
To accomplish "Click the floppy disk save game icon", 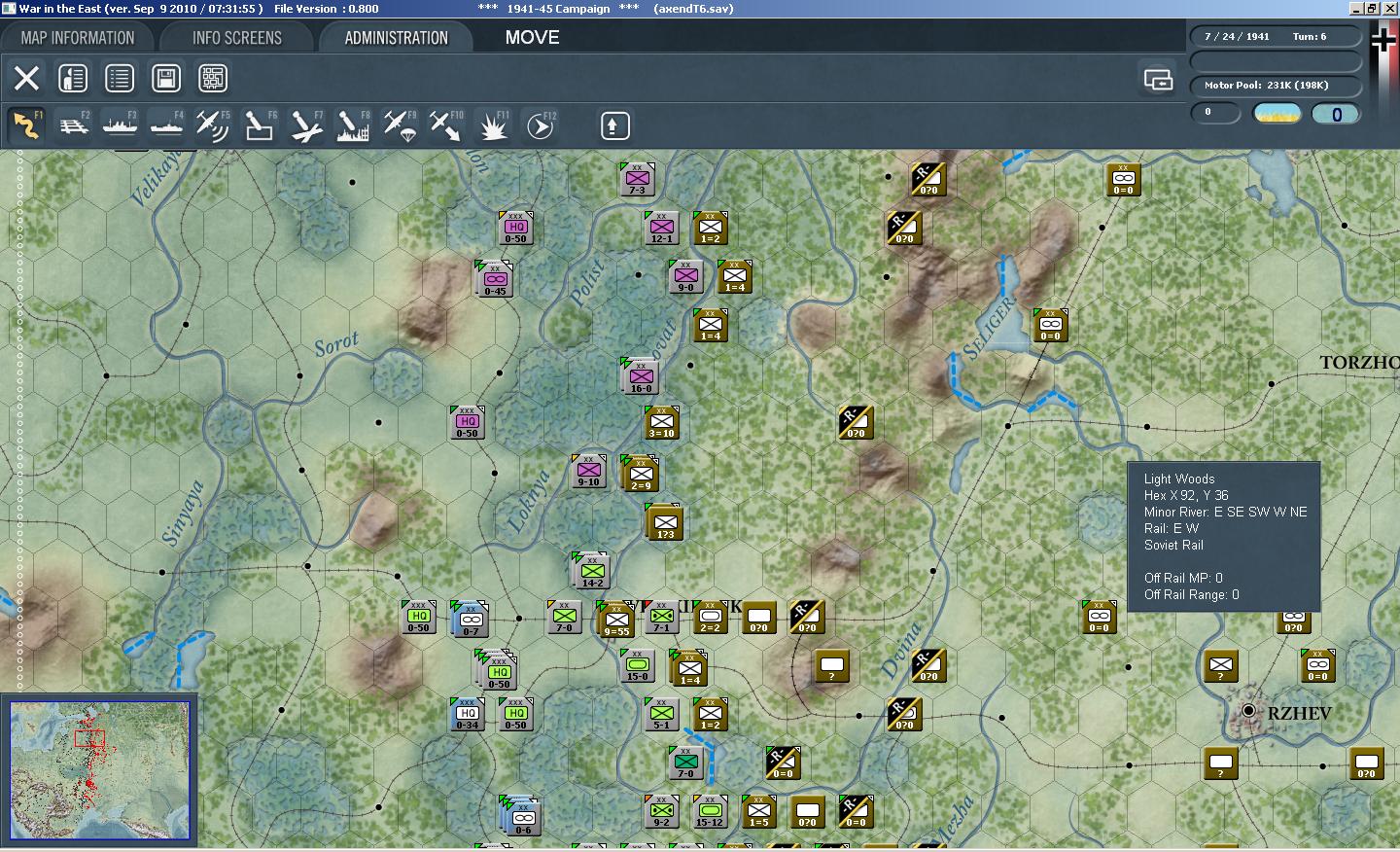I will 166,78.
